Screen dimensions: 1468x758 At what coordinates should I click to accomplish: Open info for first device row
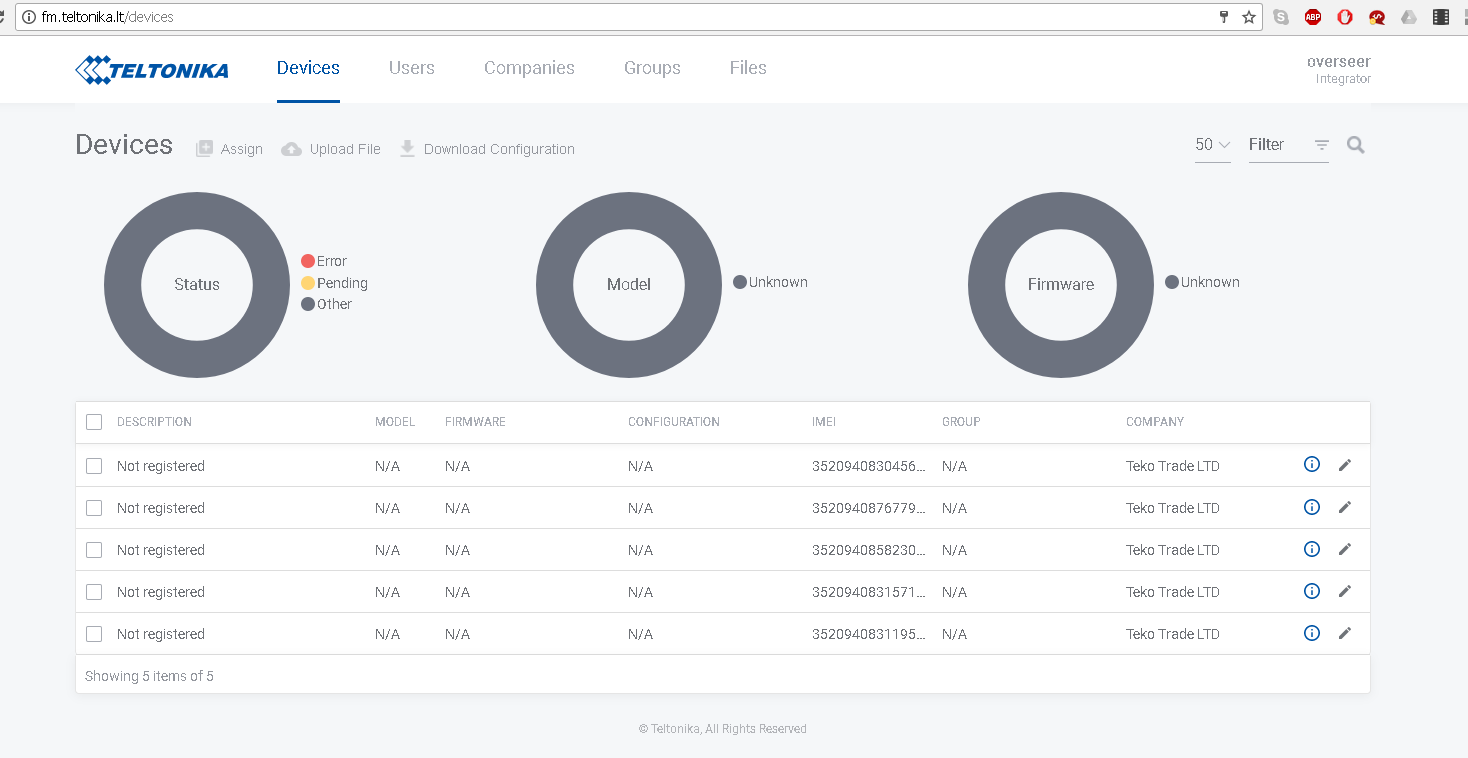pos(1312,464)
